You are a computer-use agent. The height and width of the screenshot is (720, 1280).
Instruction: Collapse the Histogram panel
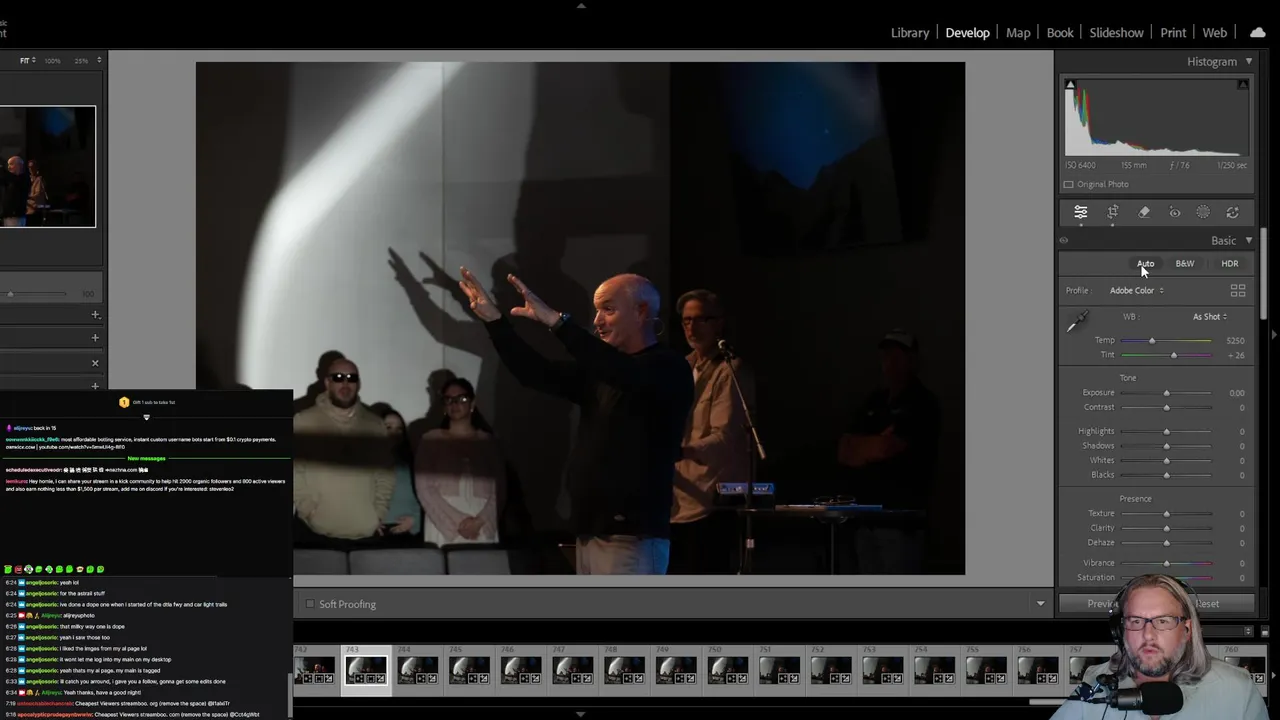1248,61
